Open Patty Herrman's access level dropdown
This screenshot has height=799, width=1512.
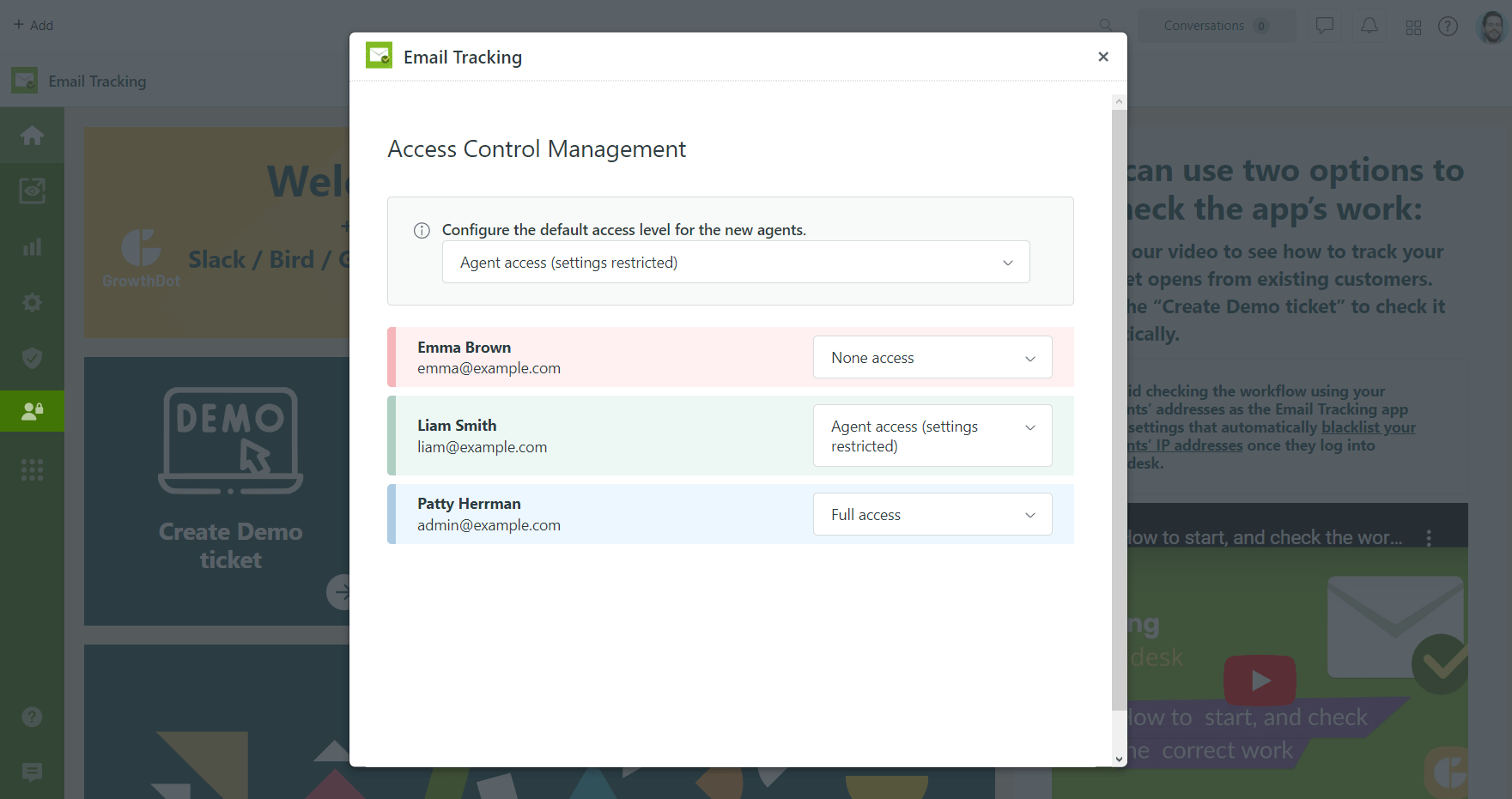tap(932, 514)
